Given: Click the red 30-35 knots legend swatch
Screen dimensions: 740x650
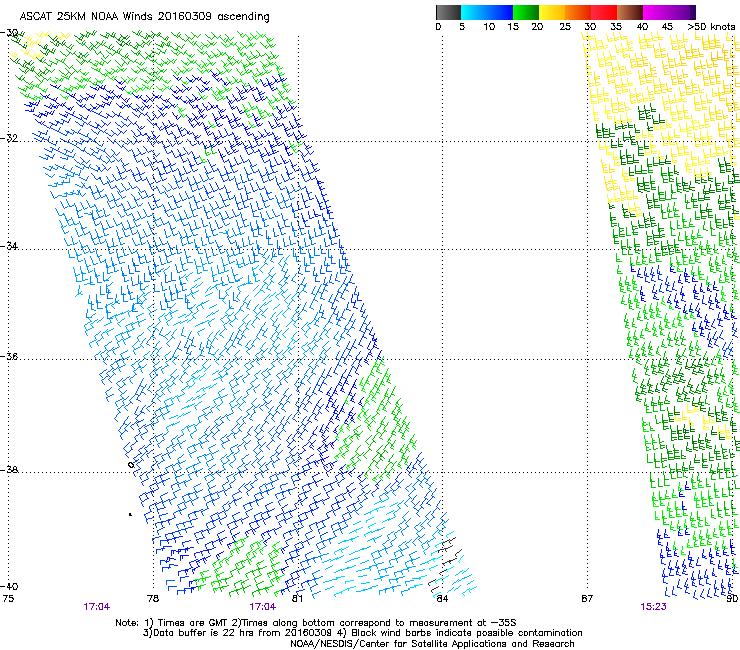Looking at the screenshot, I should click(604, 12).
